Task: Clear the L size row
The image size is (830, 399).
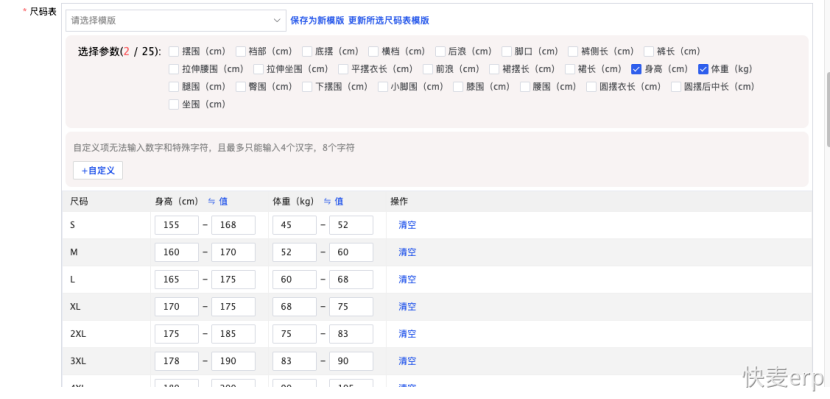Action: (407, 279)
